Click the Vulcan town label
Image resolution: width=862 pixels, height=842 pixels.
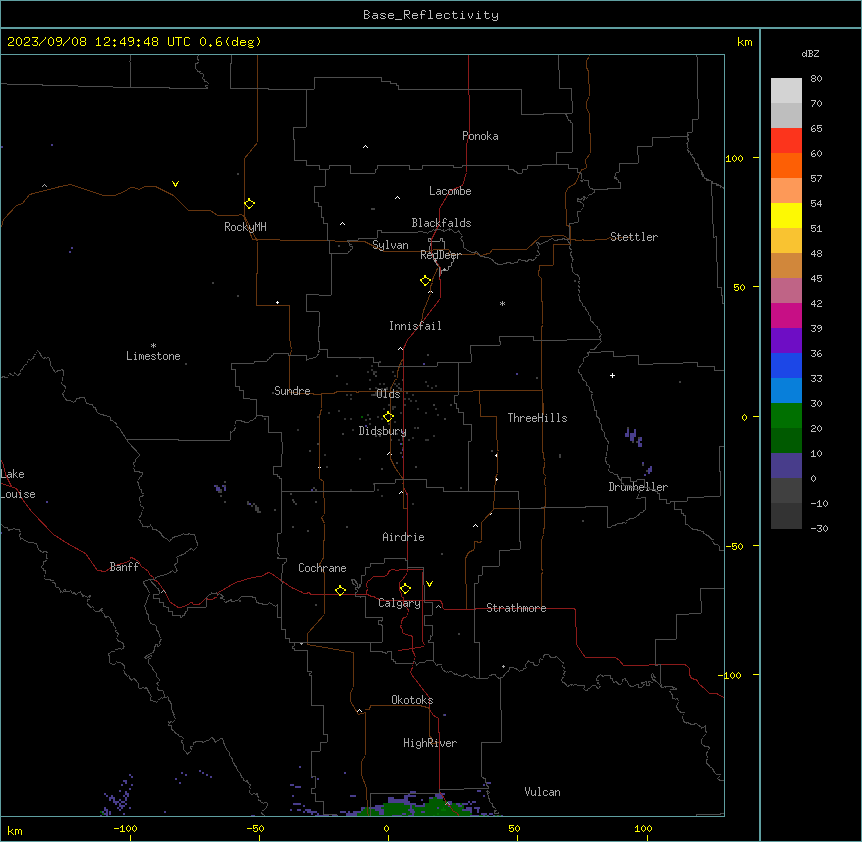point(542,792)
